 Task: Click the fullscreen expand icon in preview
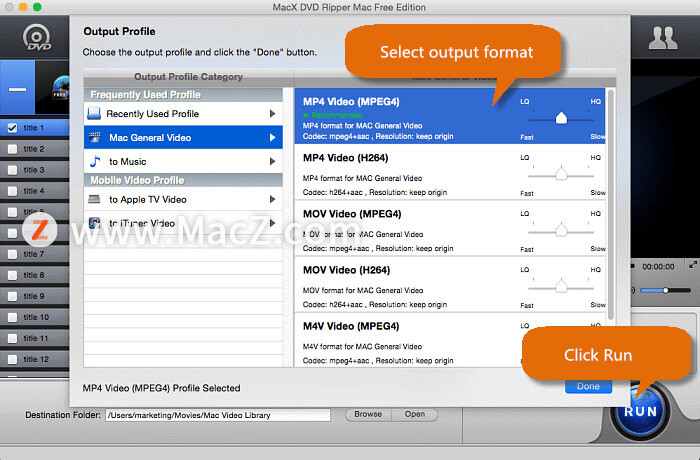pos(692,265)
